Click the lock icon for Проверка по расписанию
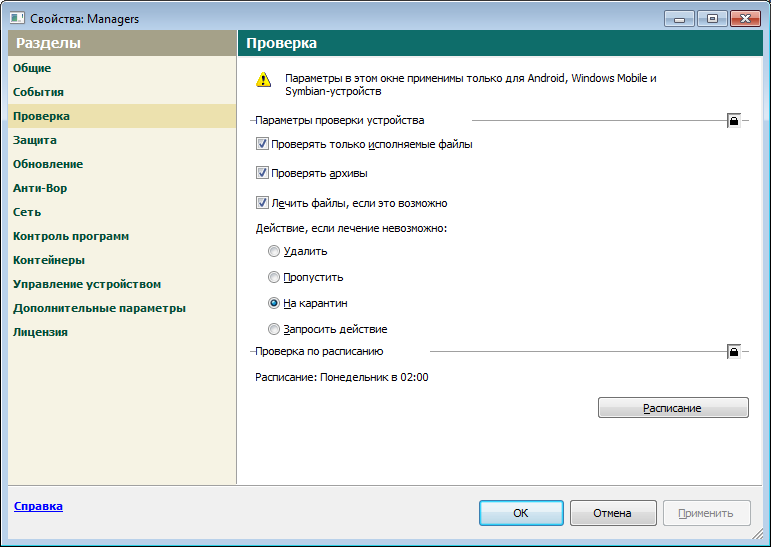The height and width of the screenshot is (547, 771). coord(734,352)
